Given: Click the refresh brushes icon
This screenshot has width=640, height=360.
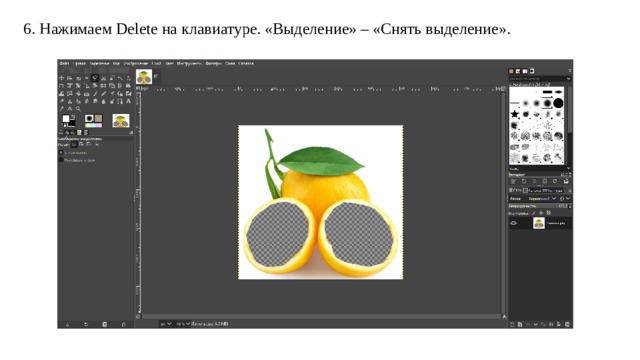Looking at the screenshot, I should point(555,181).
